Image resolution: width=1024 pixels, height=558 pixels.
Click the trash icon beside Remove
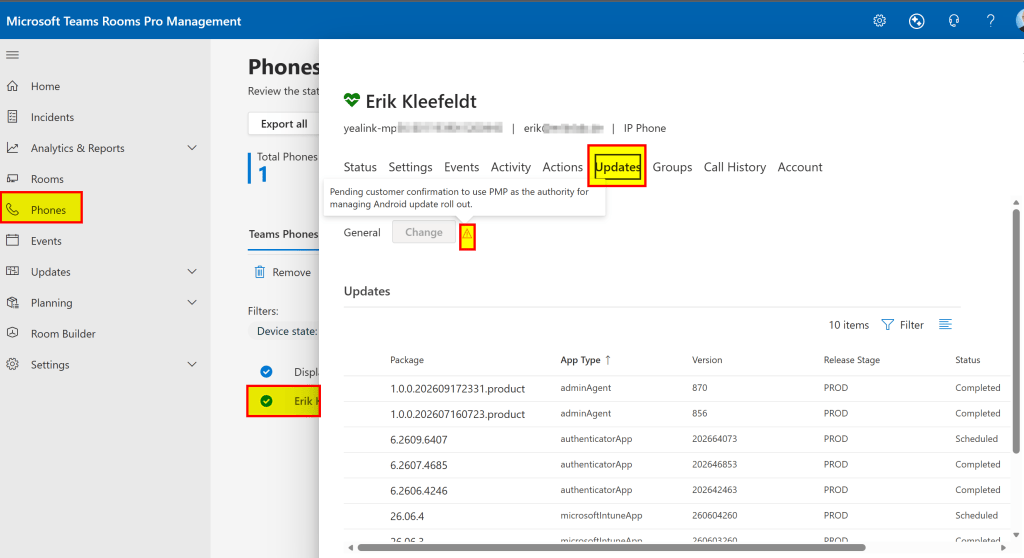[259, 272]
